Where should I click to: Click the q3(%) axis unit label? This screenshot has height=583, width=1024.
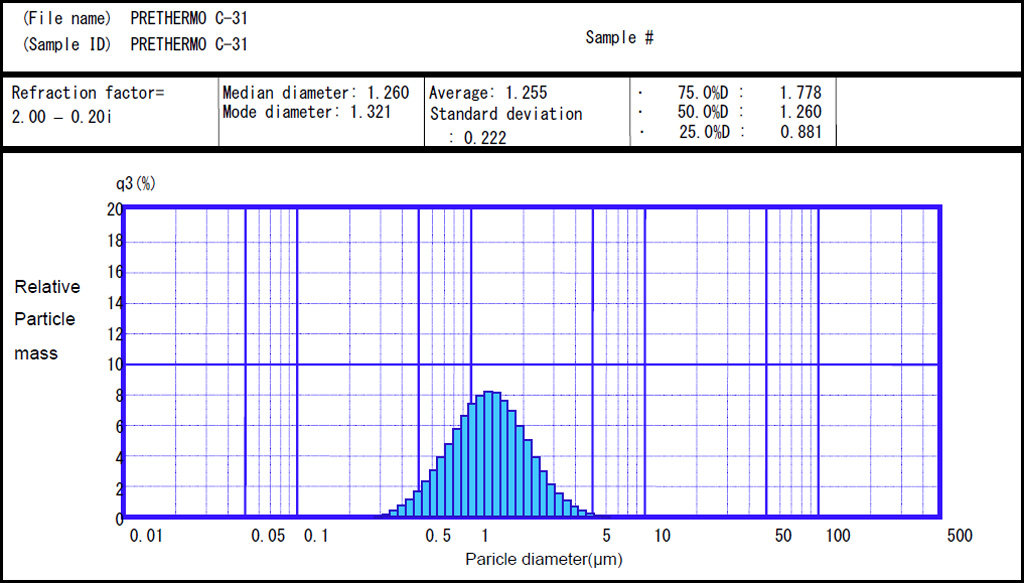point(136,184)
